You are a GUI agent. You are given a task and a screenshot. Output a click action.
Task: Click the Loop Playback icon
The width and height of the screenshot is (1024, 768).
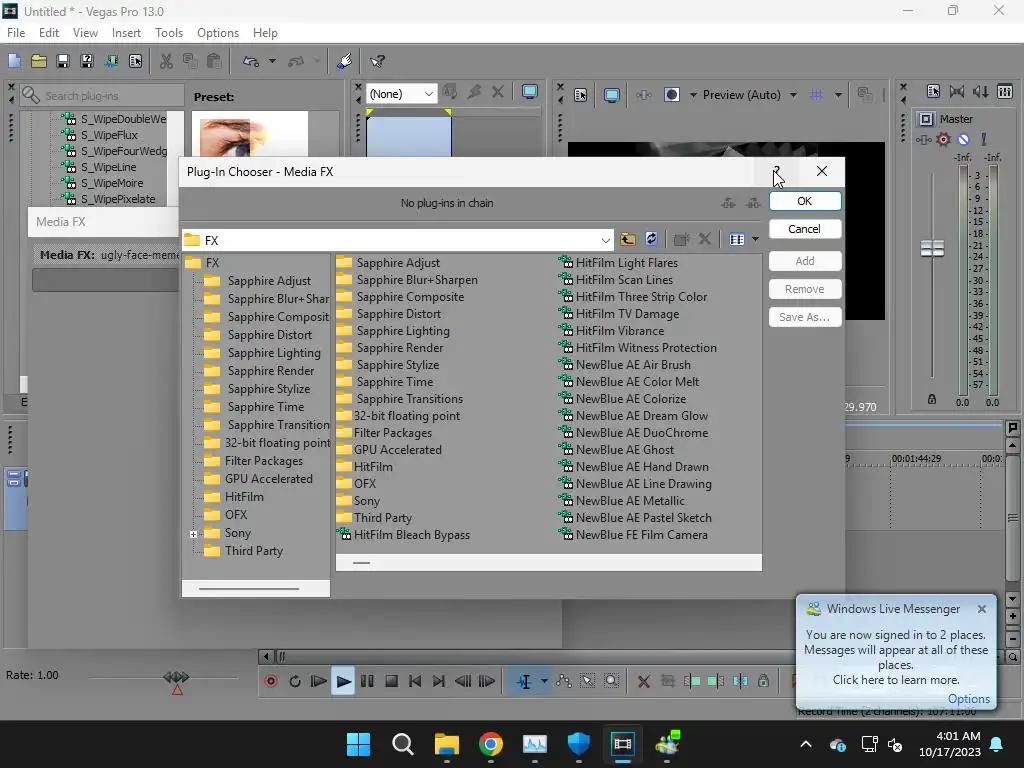click(295, 681)
